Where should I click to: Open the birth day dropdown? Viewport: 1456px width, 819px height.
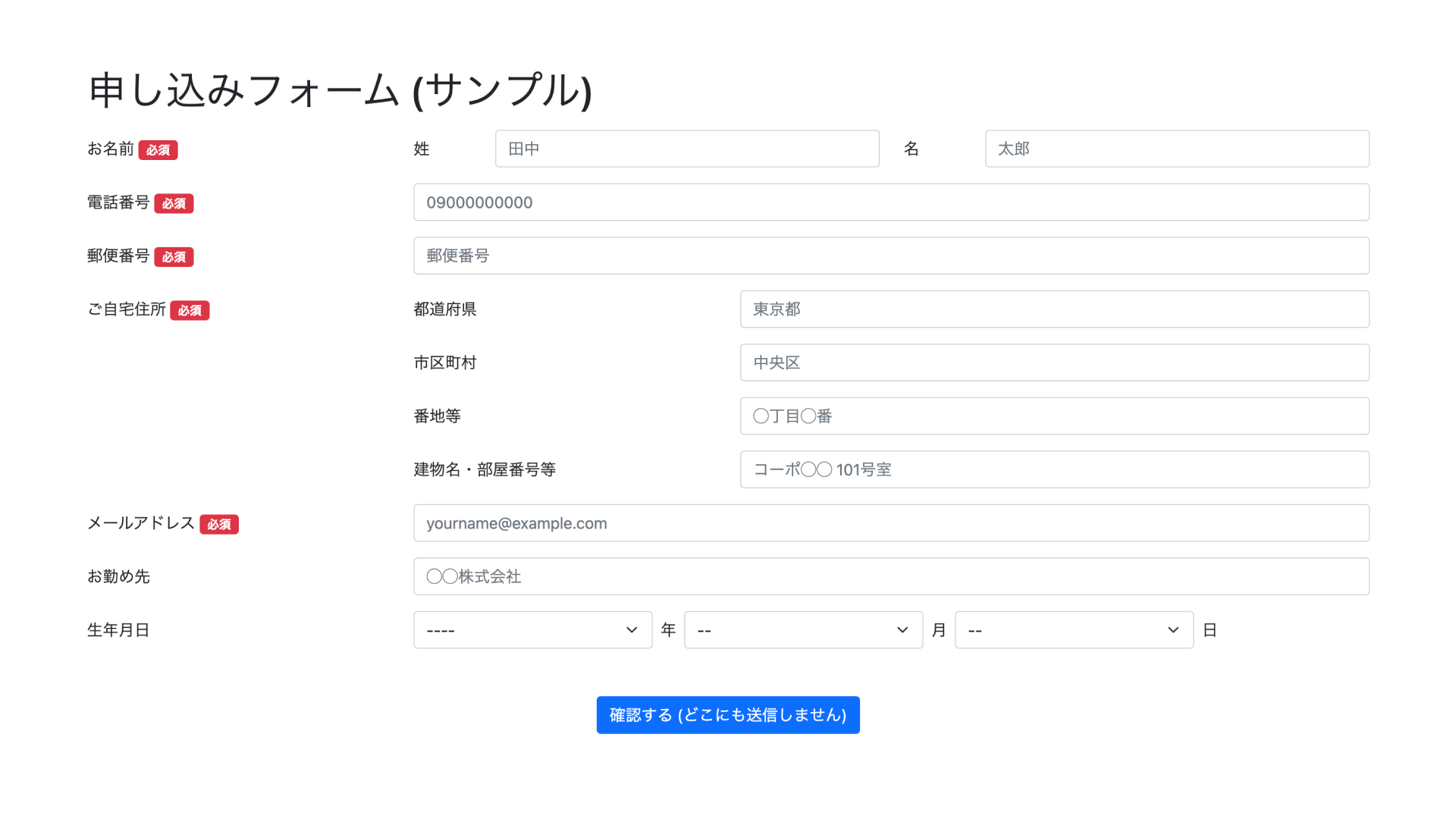(1074, 630)
